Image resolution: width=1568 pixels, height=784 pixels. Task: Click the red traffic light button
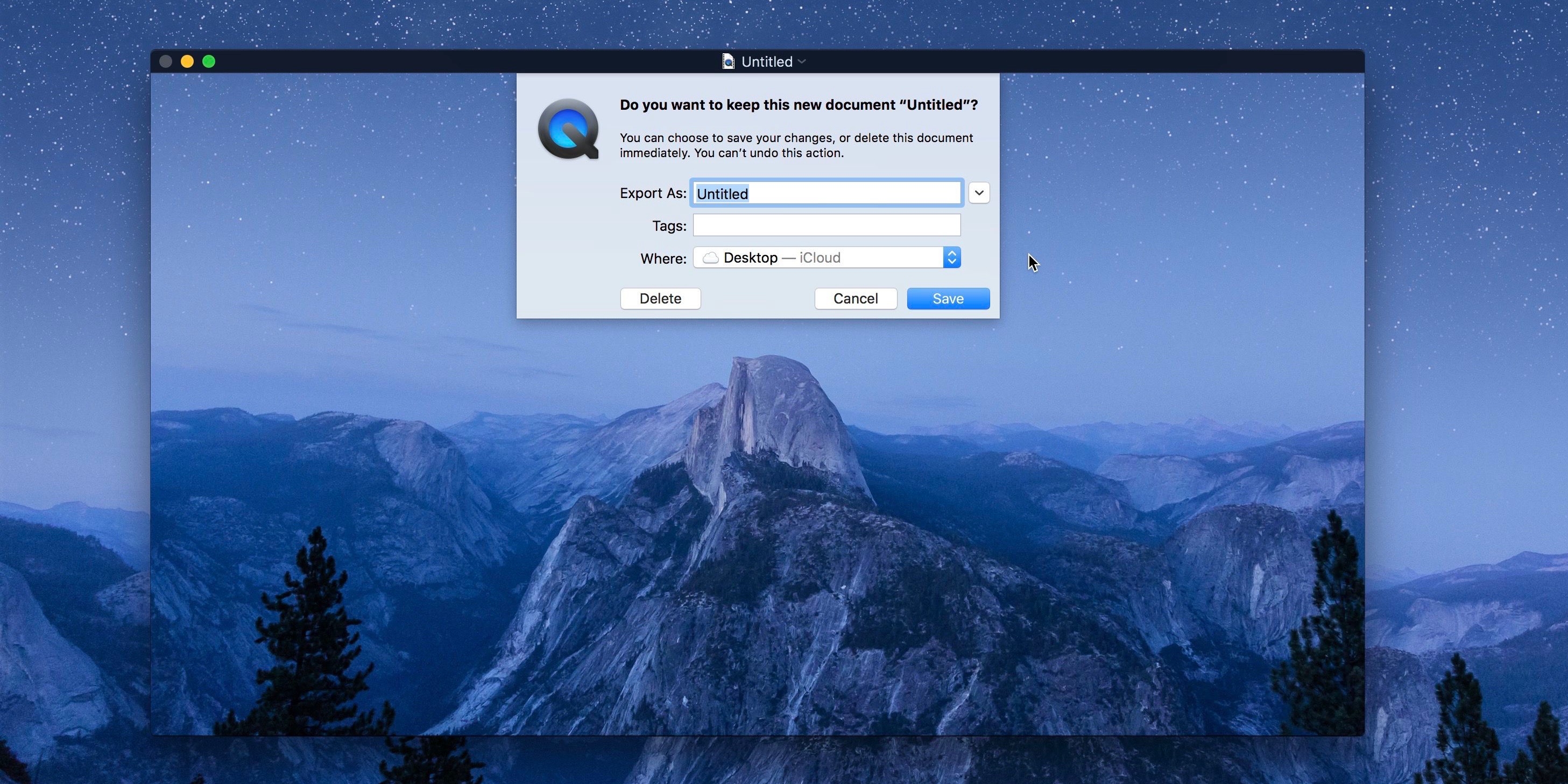pos(167,61)
